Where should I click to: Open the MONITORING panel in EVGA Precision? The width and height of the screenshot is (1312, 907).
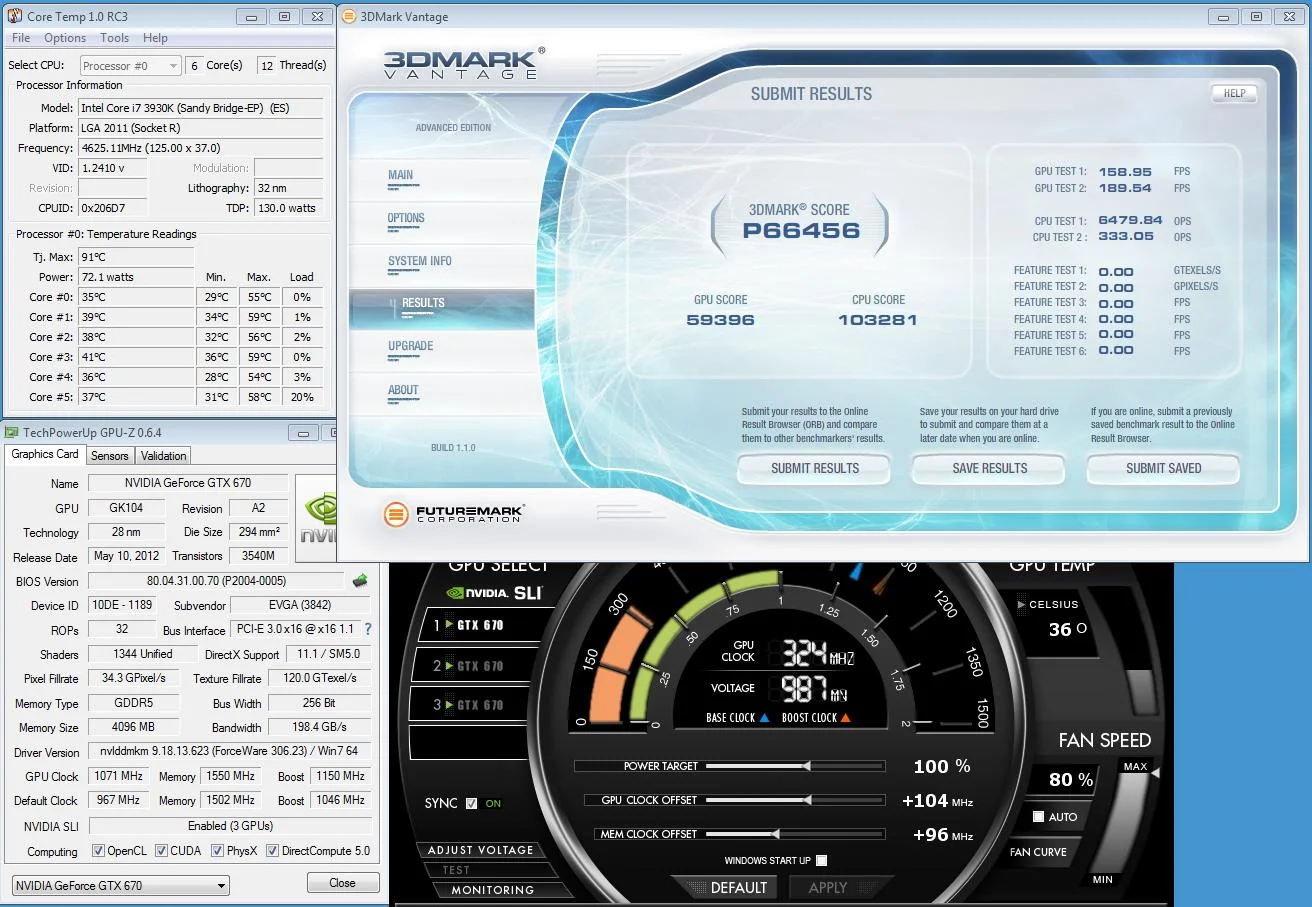pos(492,890)
